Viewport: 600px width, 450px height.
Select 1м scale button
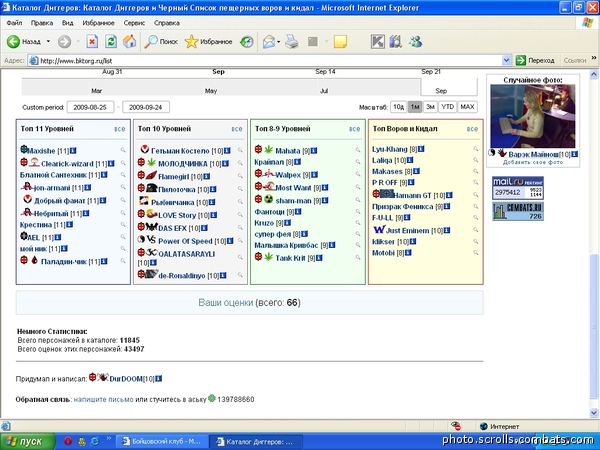coord(415,107)
